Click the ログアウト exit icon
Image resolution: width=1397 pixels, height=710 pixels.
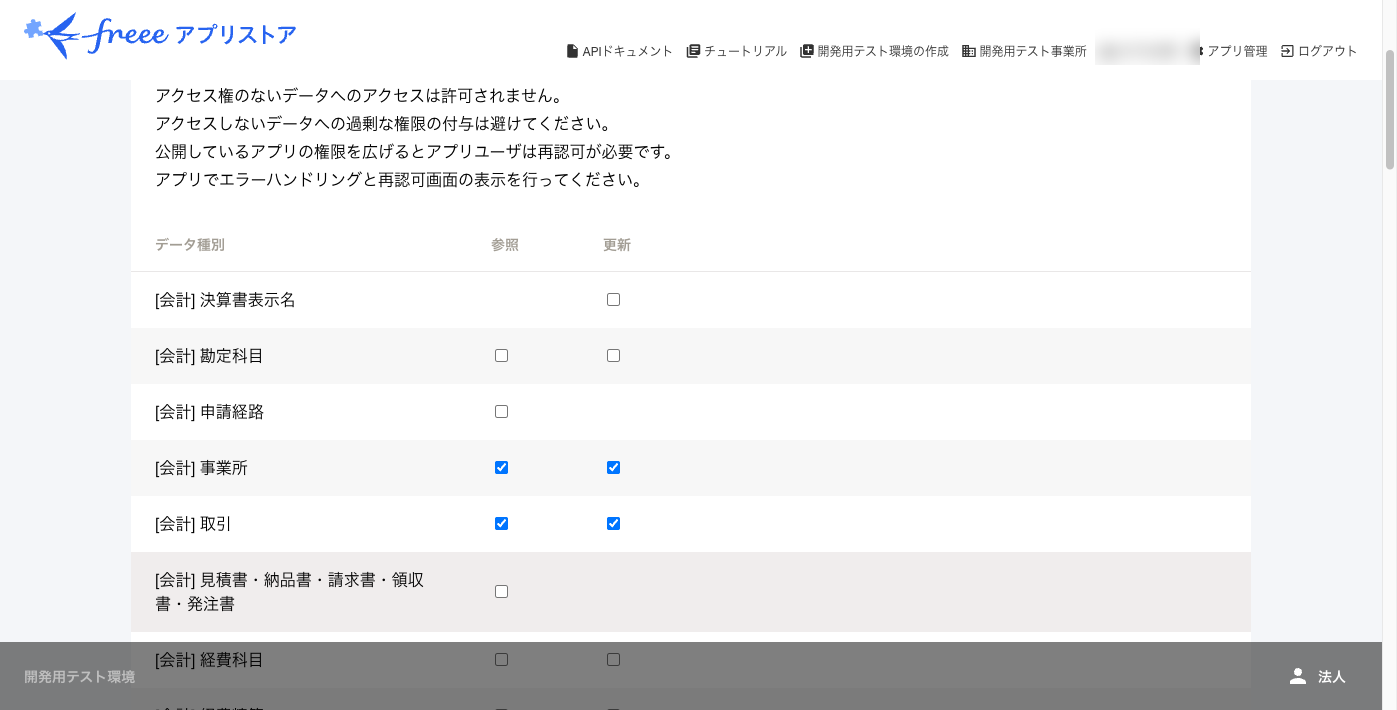(x=1287, y=51)
